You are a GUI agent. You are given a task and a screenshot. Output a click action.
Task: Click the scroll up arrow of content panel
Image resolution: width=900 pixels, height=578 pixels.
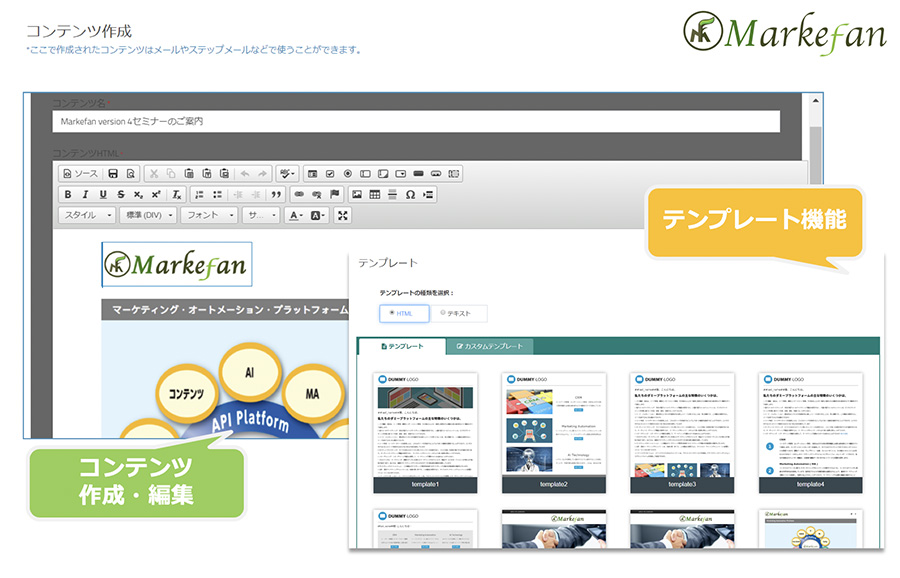pos(815,100)
